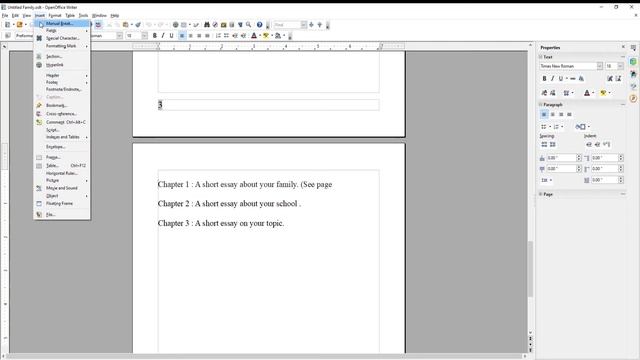Open the Navigator sidebar deck icon
The height and width of the screenshot is (360, 640).
(633, 98)
